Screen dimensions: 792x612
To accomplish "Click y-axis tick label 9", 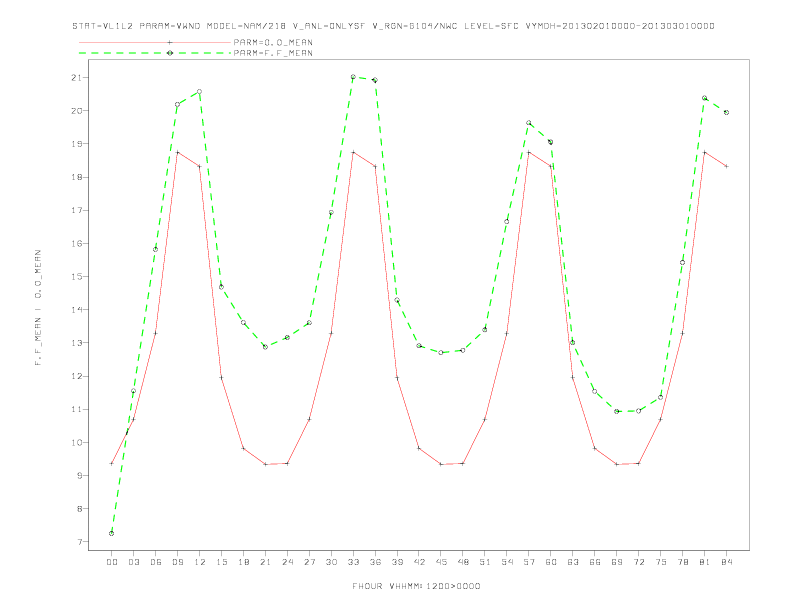I will point(79,476).
